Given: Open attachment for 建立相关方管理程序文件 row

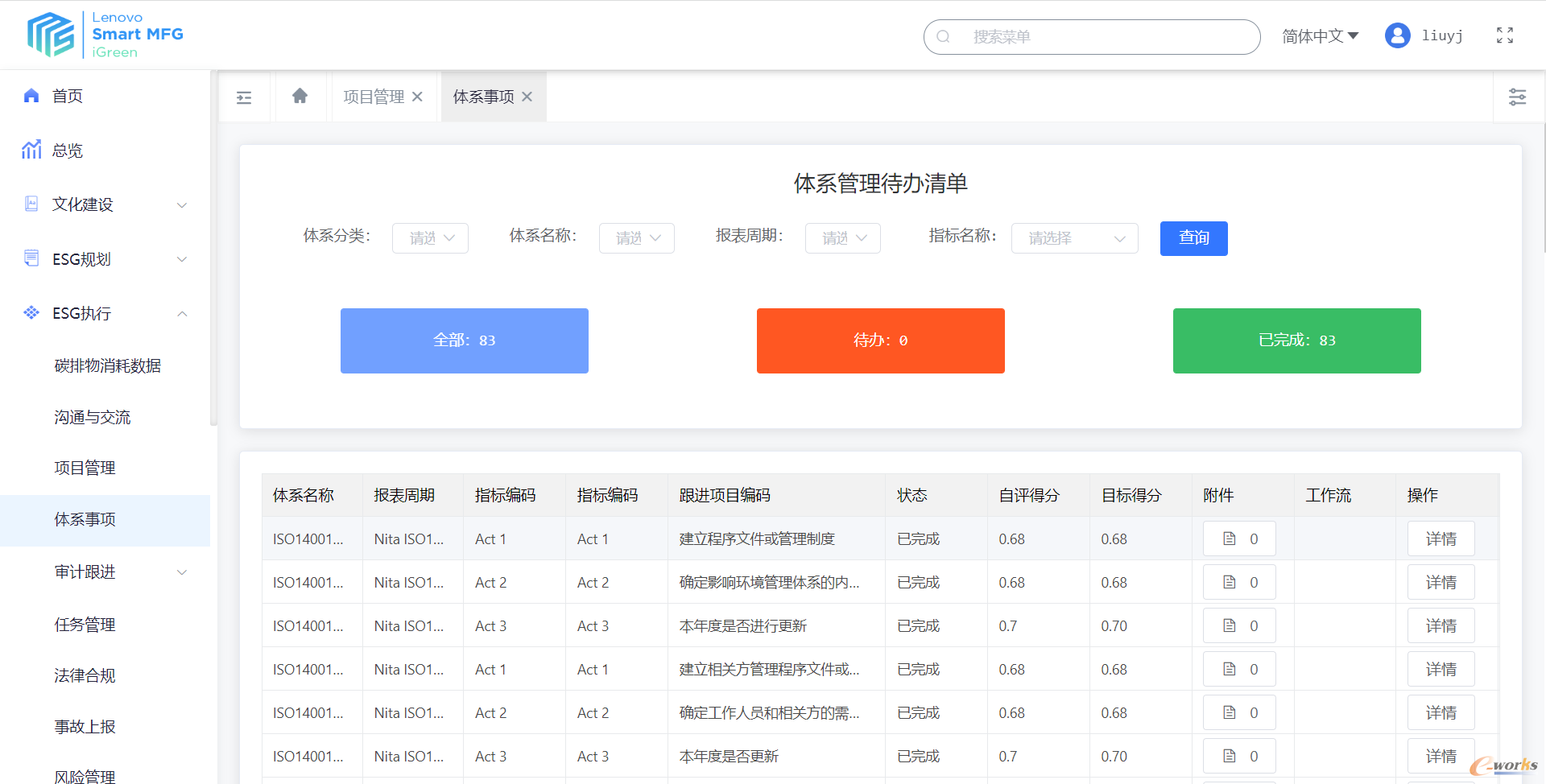Looking at the screenshot, I should [1239, 669].
